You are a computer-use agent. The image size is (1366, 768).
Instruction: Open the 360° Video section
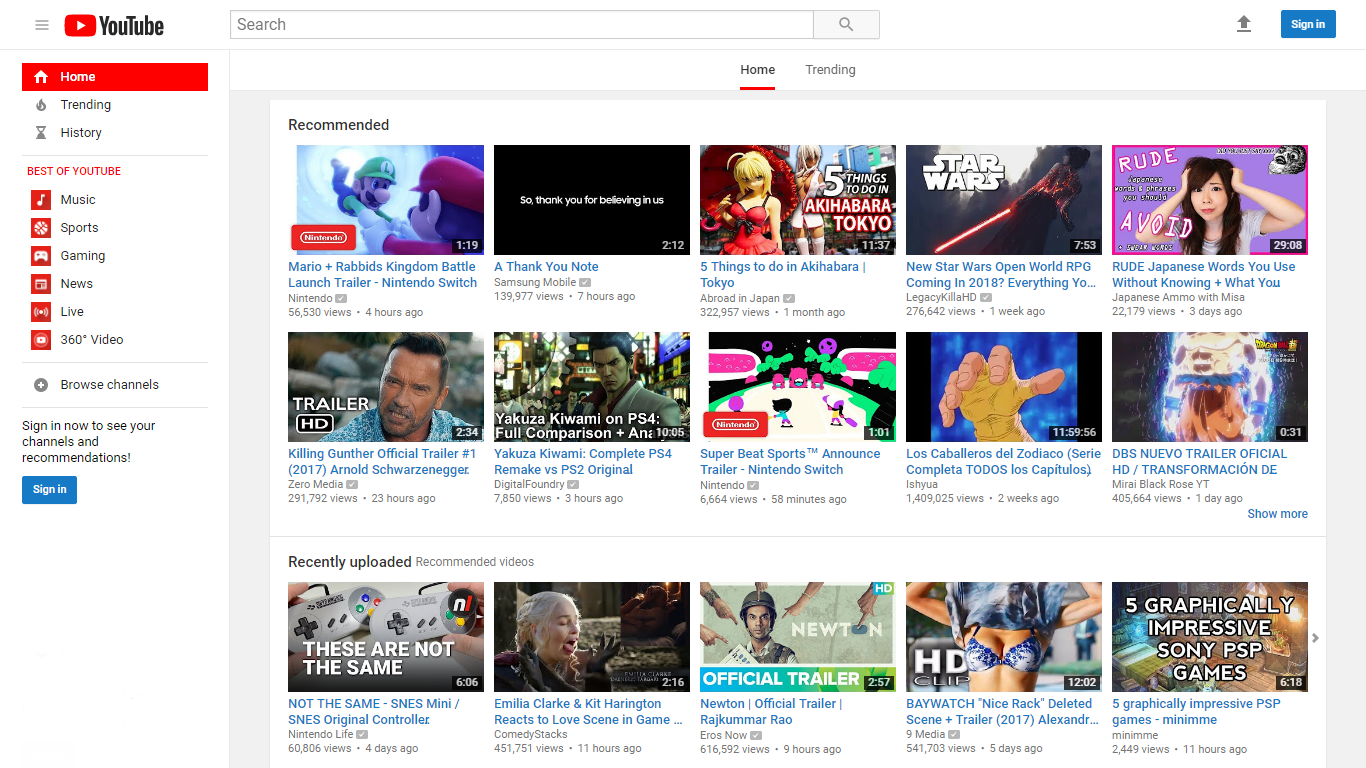(x=40, y=339)
